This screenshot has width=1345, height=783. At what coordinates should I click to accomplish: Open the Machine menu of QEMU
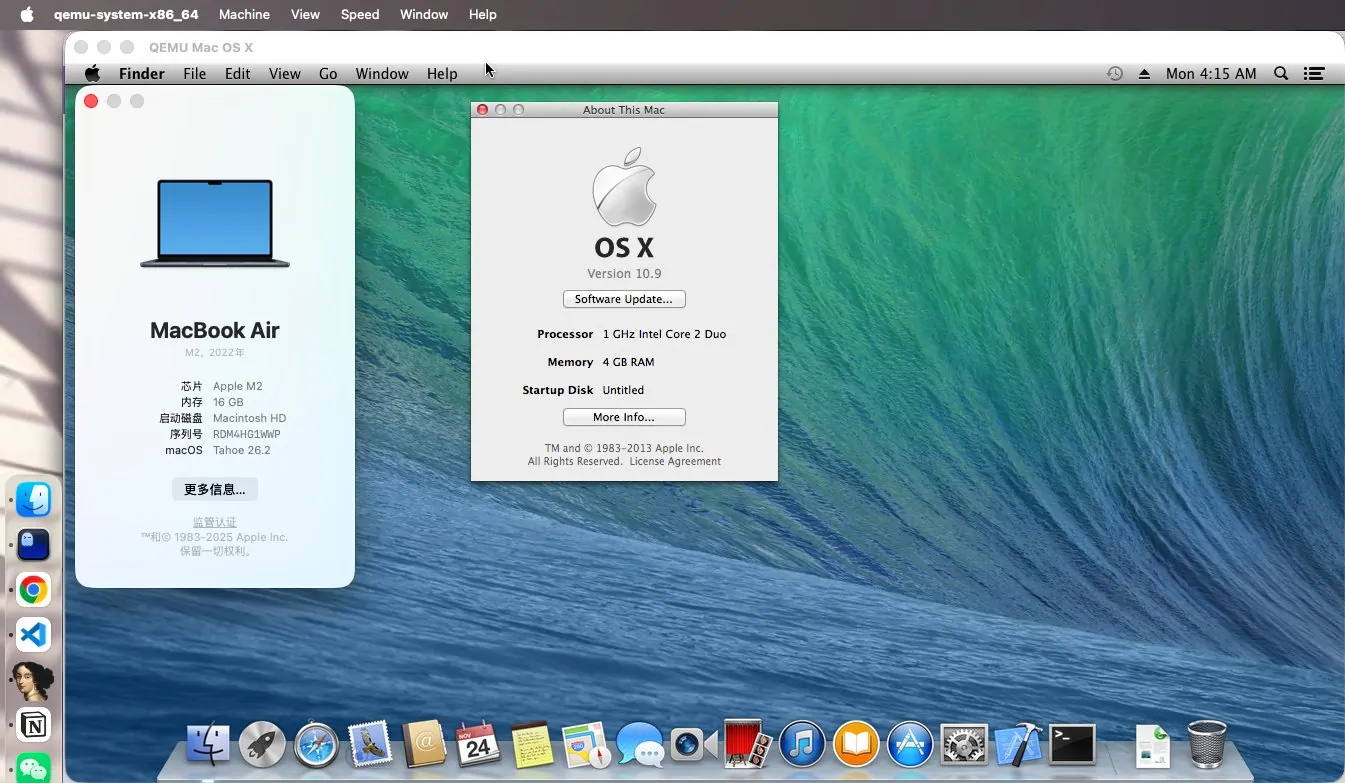coord(244,14)
